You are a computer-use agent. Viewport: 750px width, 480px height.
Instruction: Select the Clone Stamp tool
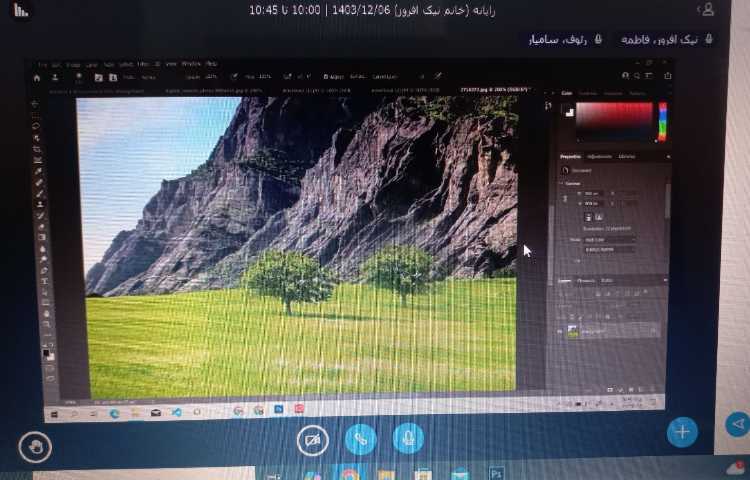point(40,204)
